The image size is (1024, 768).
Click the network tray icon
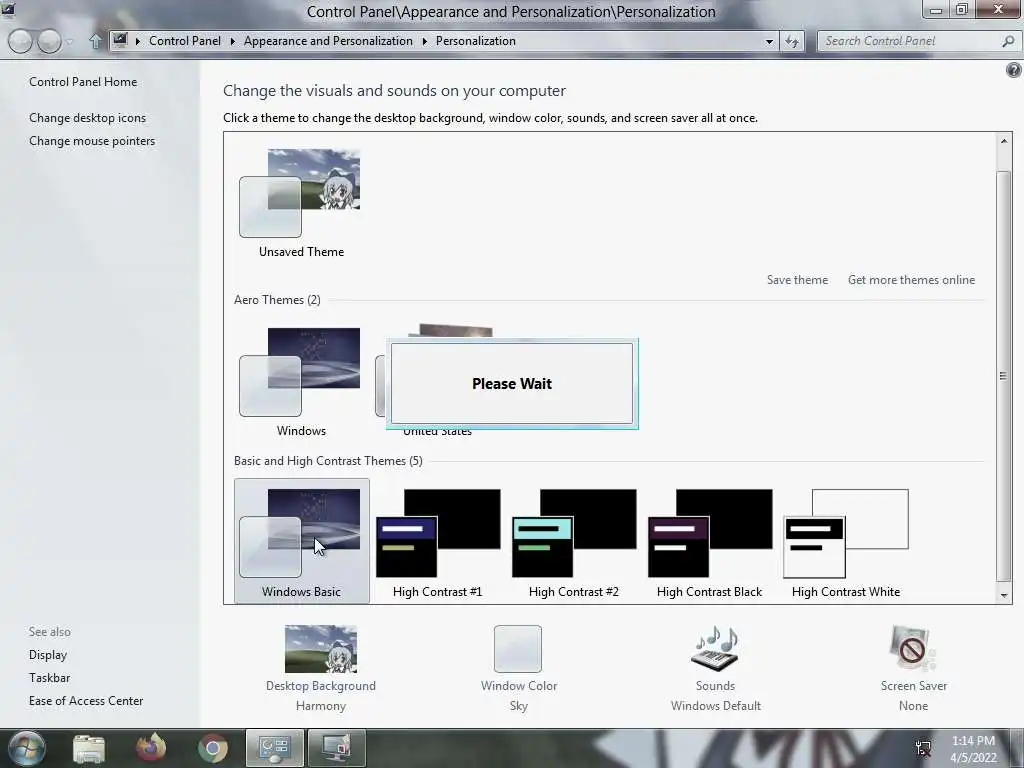pos(923,748)
